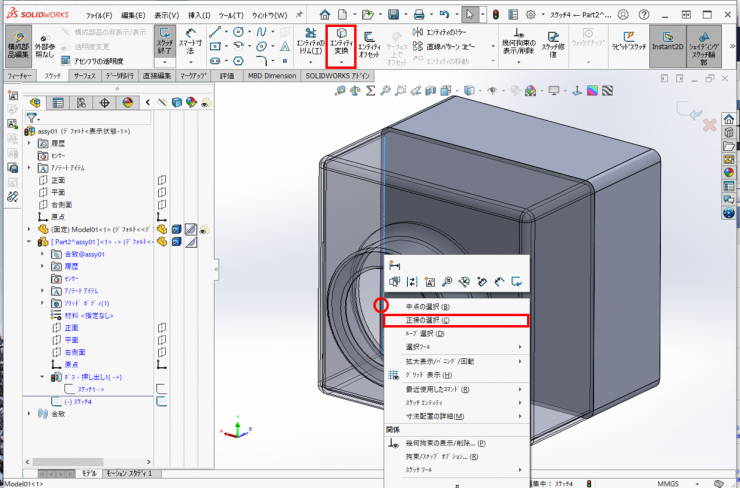Open the appearance color wheel tab in the manager panel
Screen dimensions: 740x488
(127, 102)
